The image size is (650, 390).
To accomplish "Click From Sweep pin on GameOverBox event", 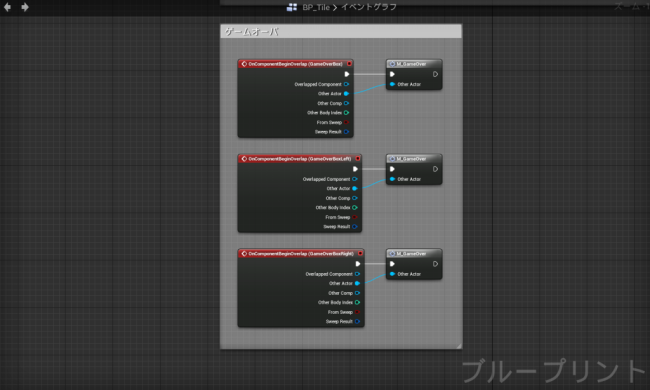I will pos(346,122).
